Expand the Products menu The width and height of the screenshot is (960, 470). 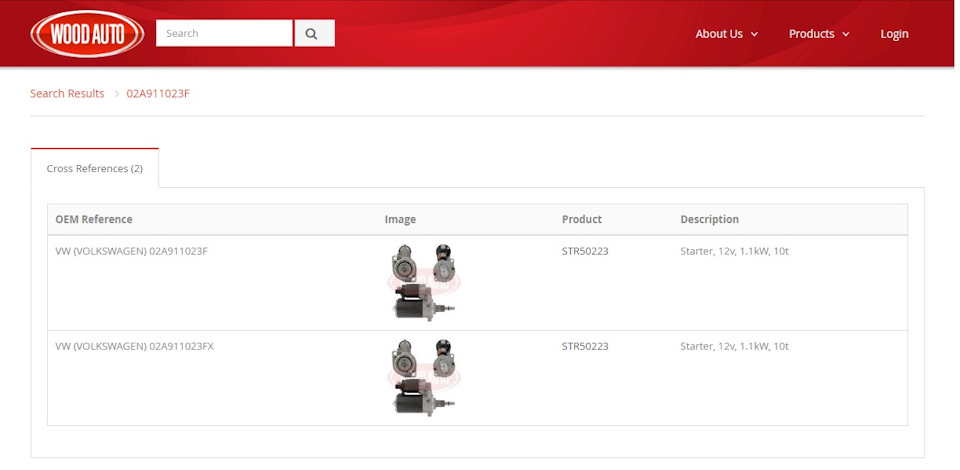click(819, 34)
